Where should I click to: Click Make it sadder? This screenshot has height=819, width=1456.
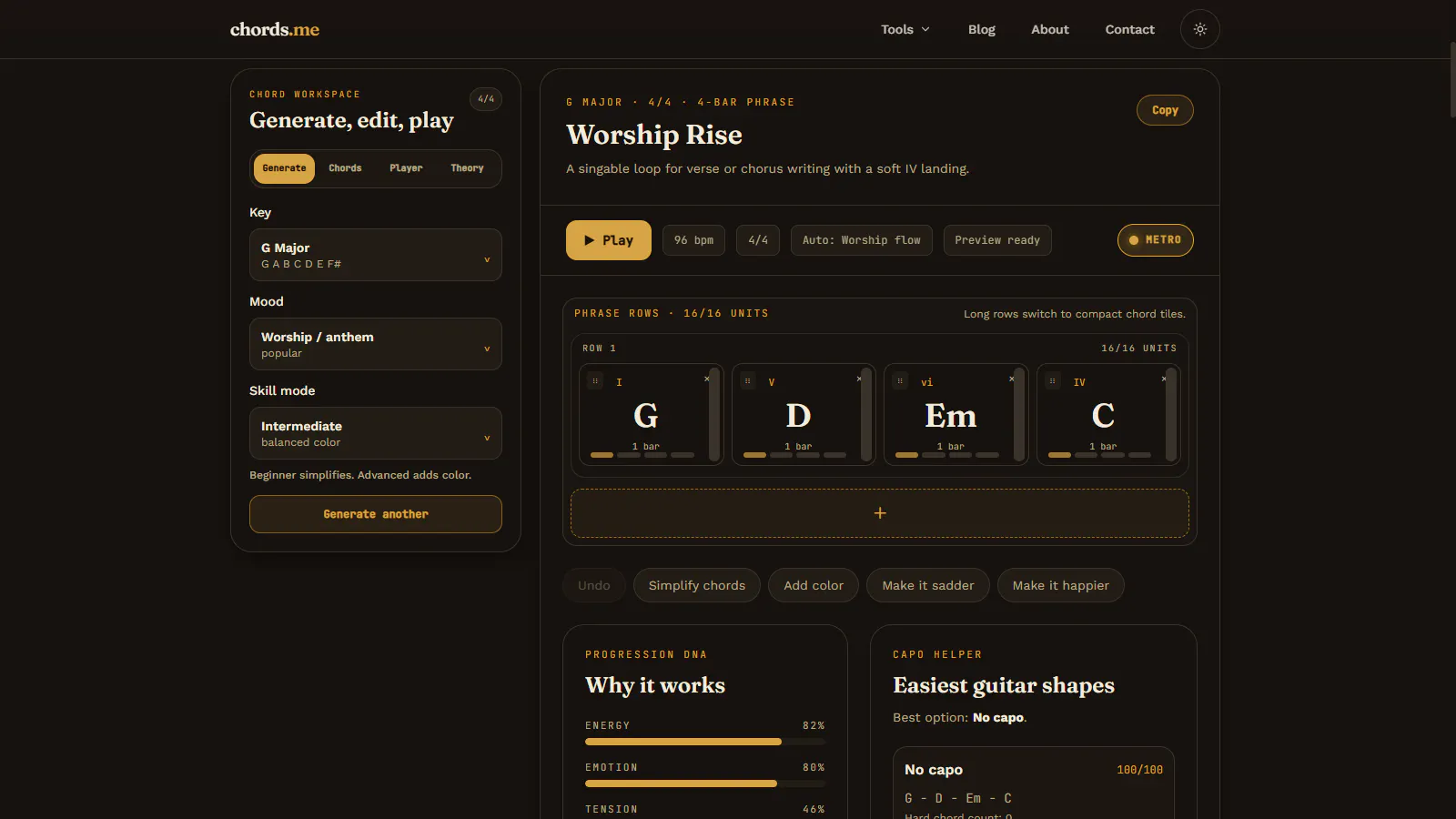(x=928, y=585)
